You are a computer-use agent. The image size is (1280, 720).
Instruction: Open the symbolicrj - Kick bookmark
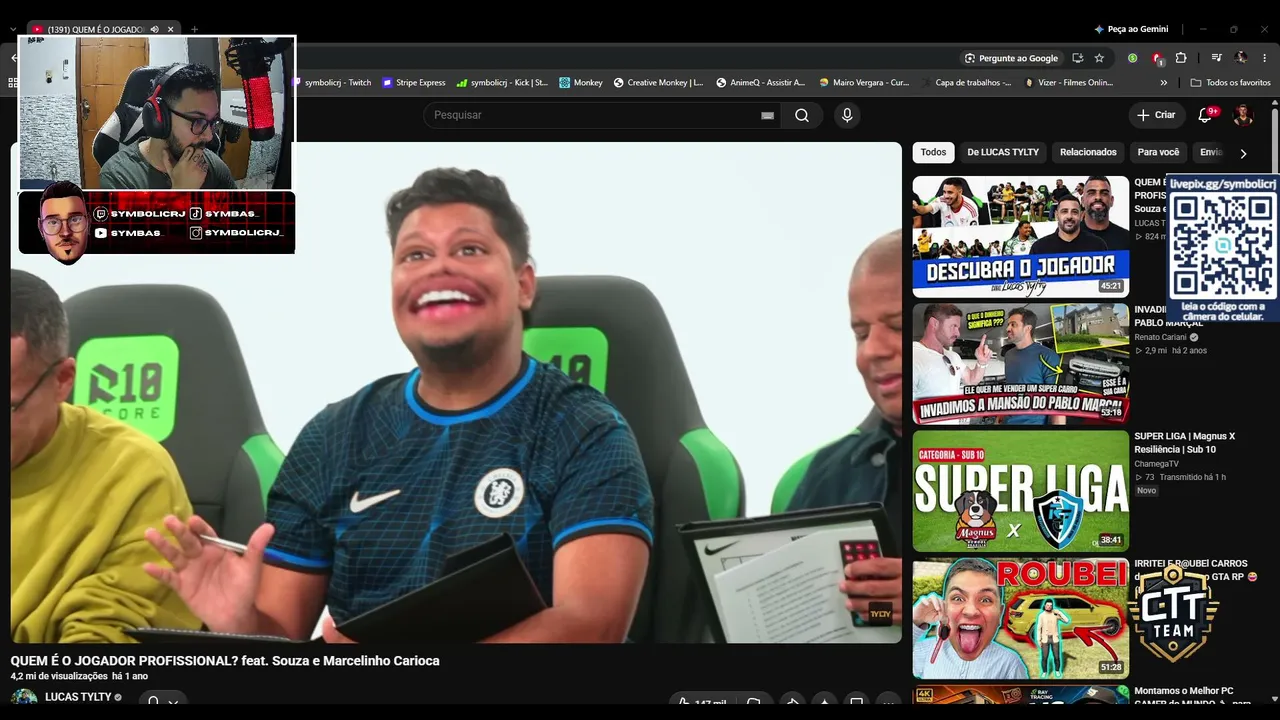click(x=502, y=83)
